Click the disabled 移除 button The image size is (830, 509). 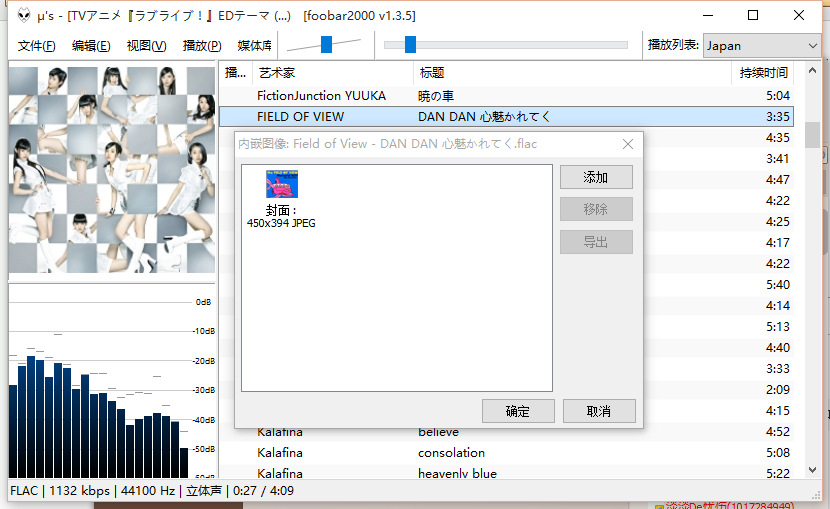pyautogui.click(x=596, y=209)
